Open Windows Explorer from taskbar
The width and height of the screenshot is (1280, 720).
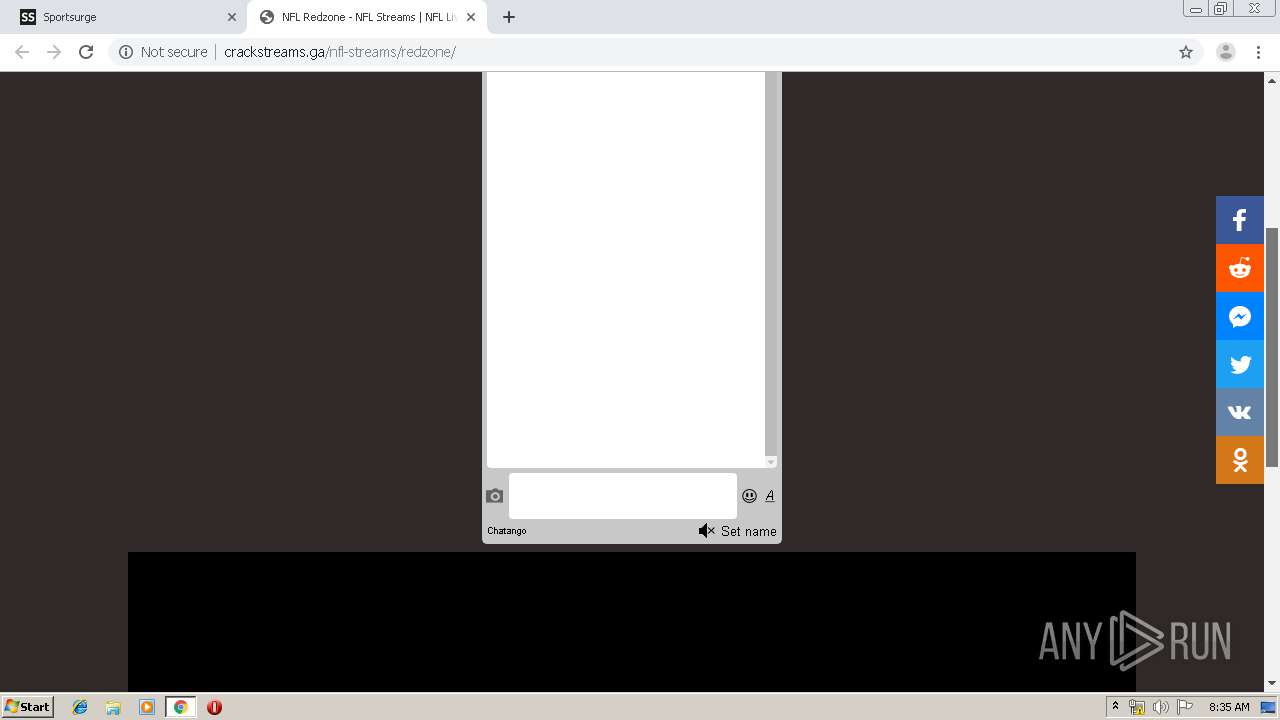(113, 707)
